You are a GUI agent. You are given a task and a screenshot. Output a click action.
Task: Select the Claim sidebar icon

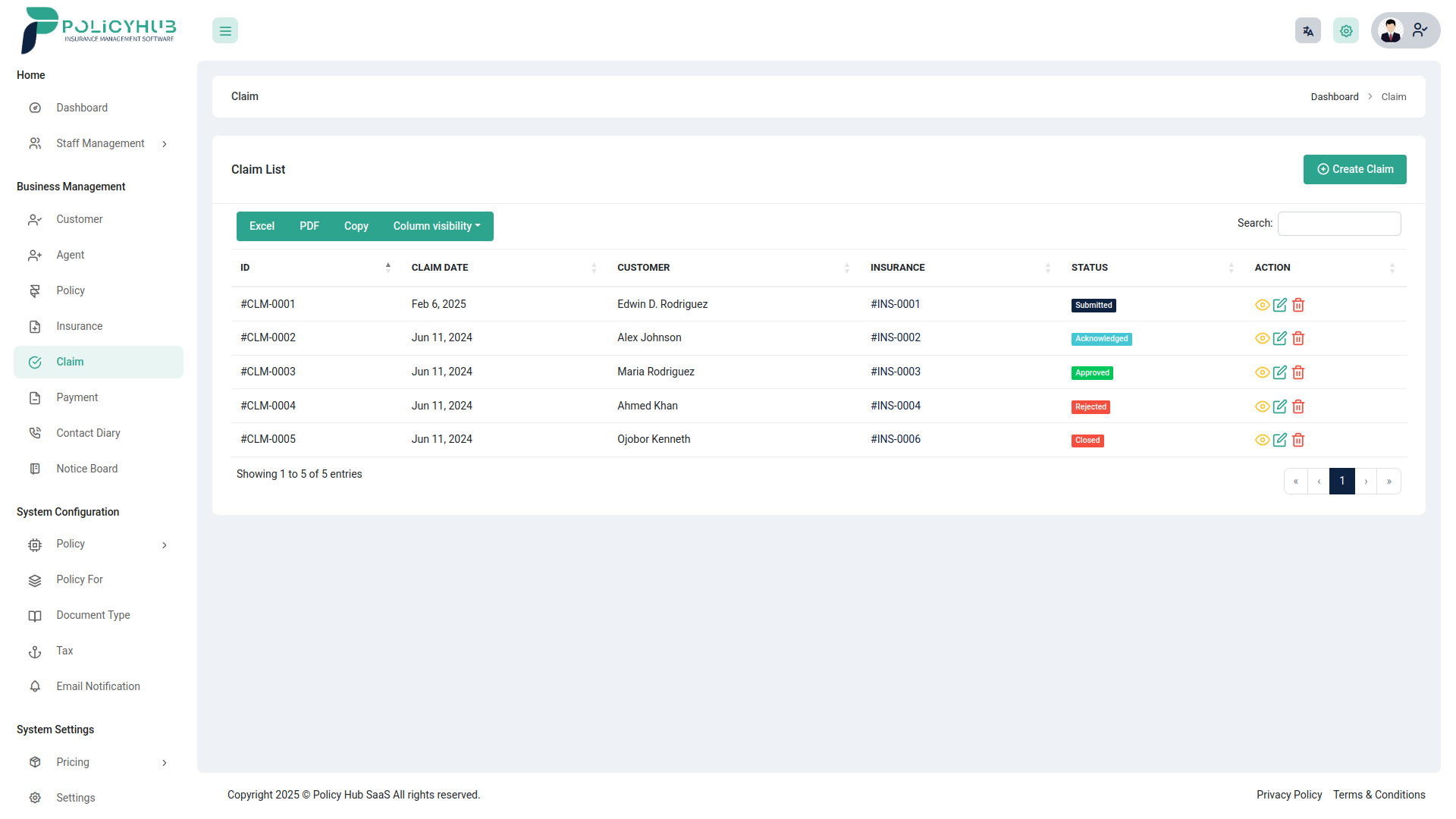pos(35,362)
